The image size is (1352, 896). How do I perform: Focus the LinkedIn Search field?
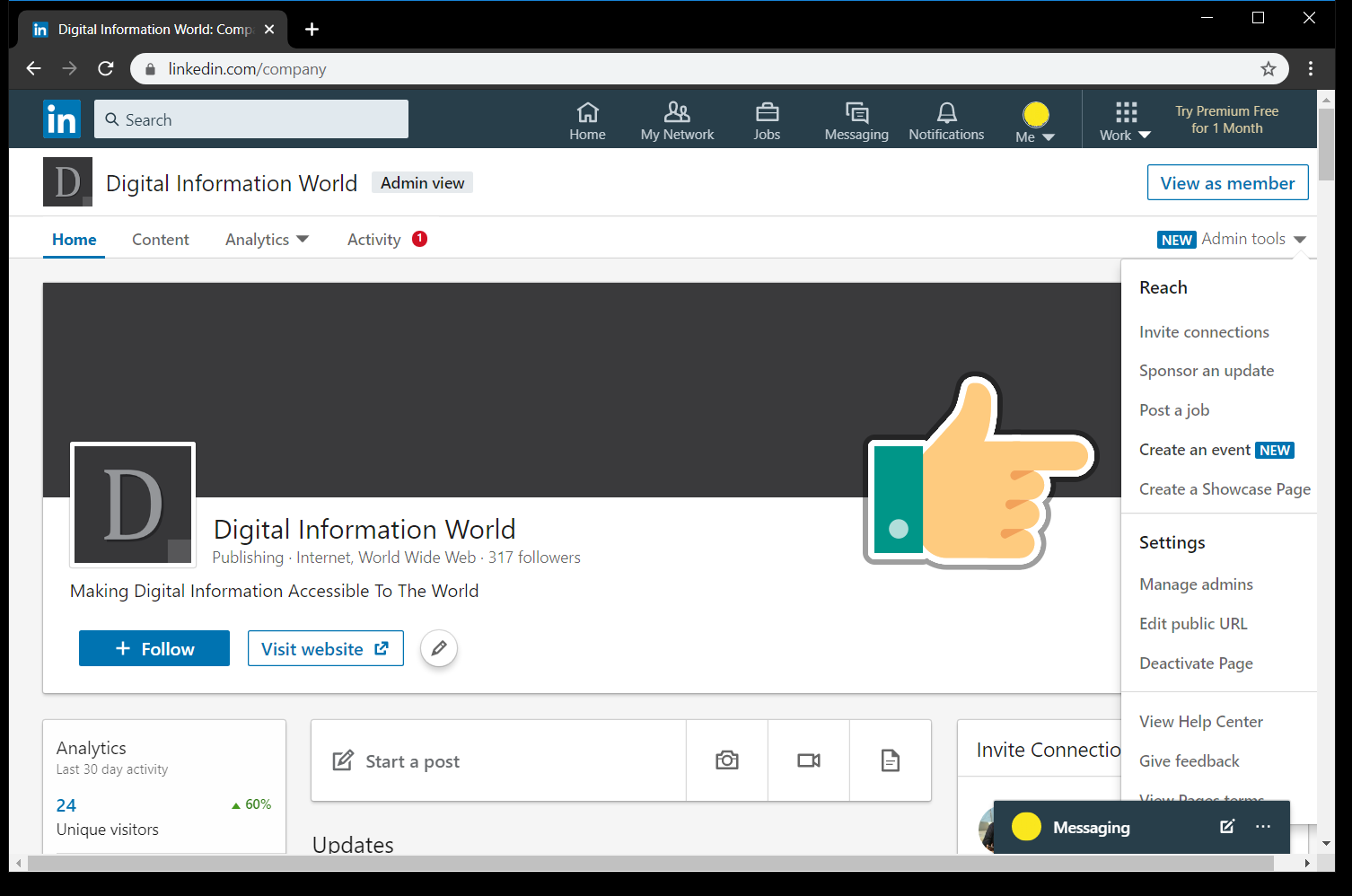251,119
